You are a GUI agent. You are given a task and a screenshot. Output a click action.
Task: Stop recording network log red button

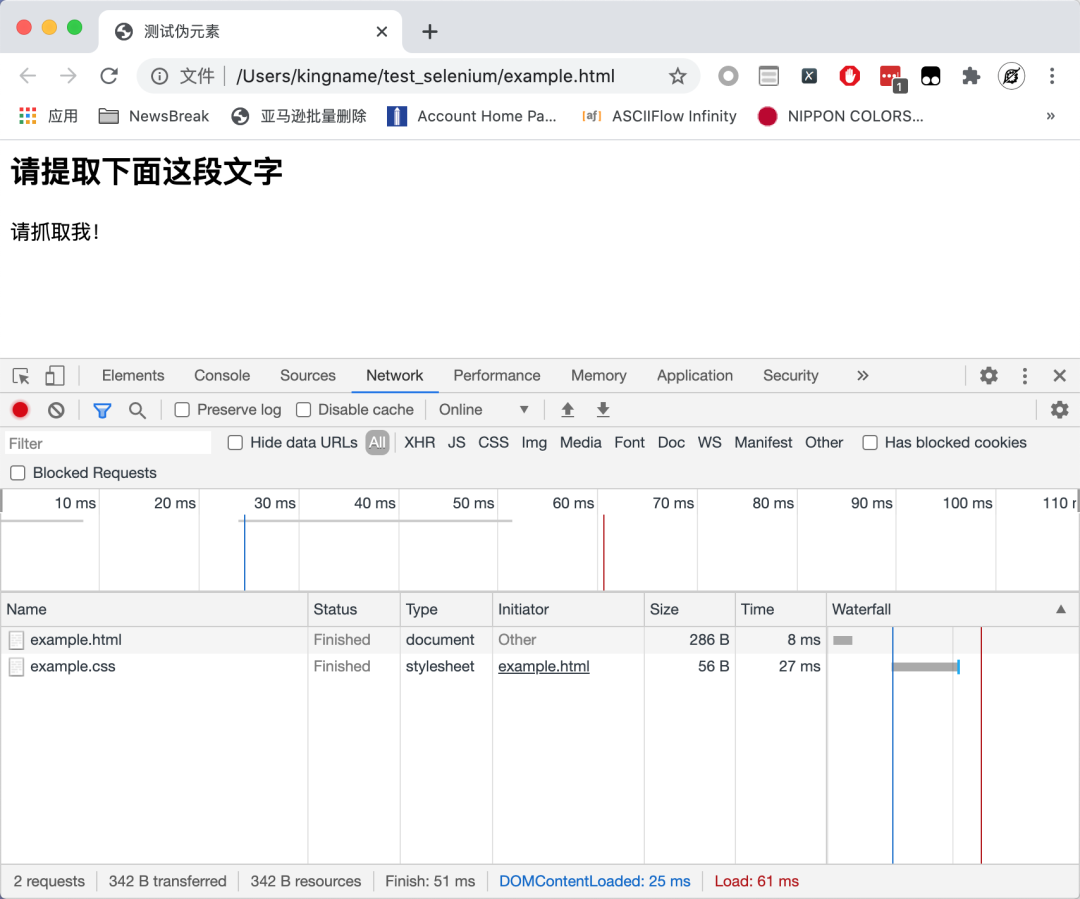(x=20, y=410)
